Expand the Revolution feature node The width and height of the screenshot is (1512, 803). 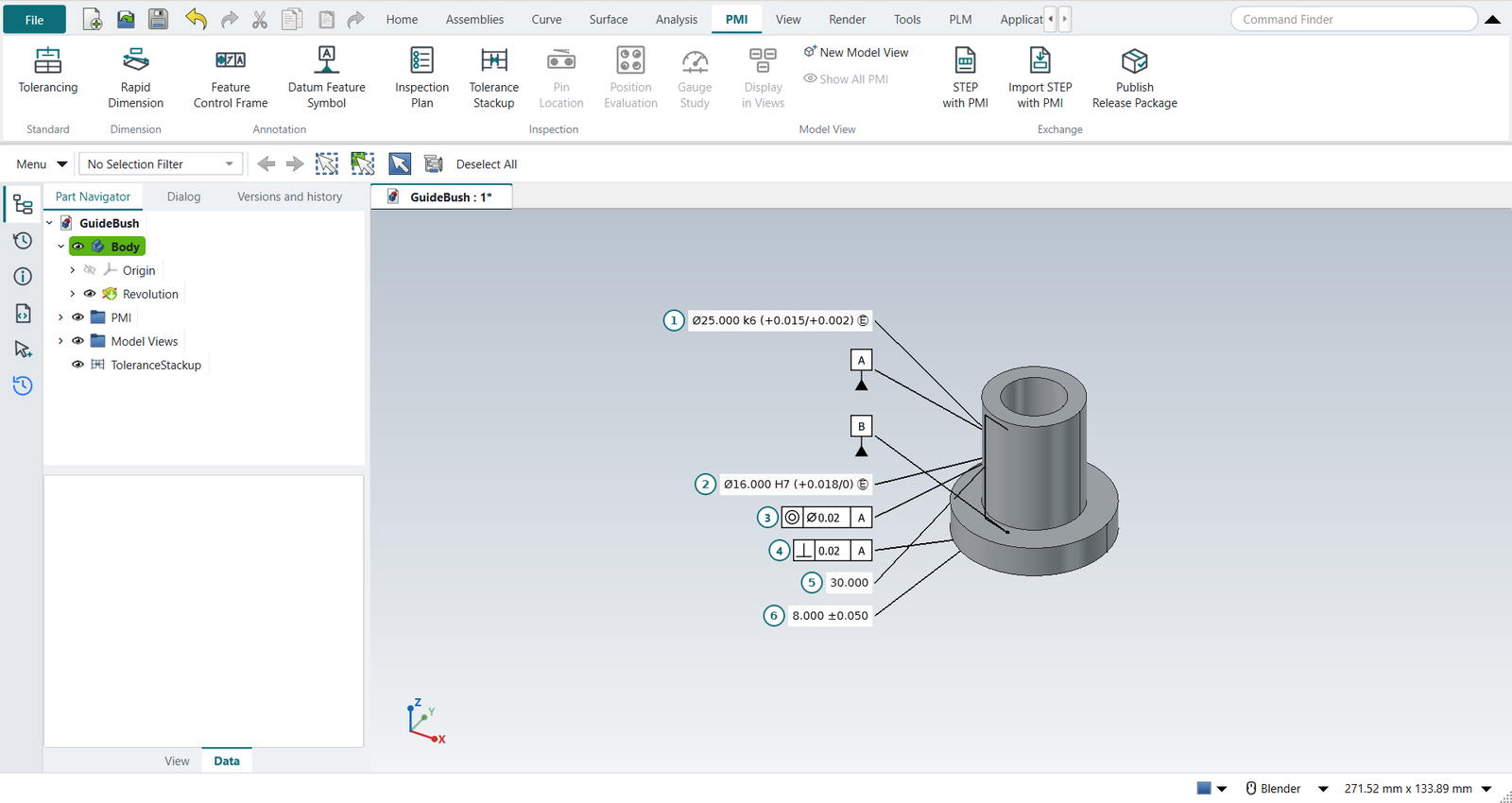(x=72, y=294)
